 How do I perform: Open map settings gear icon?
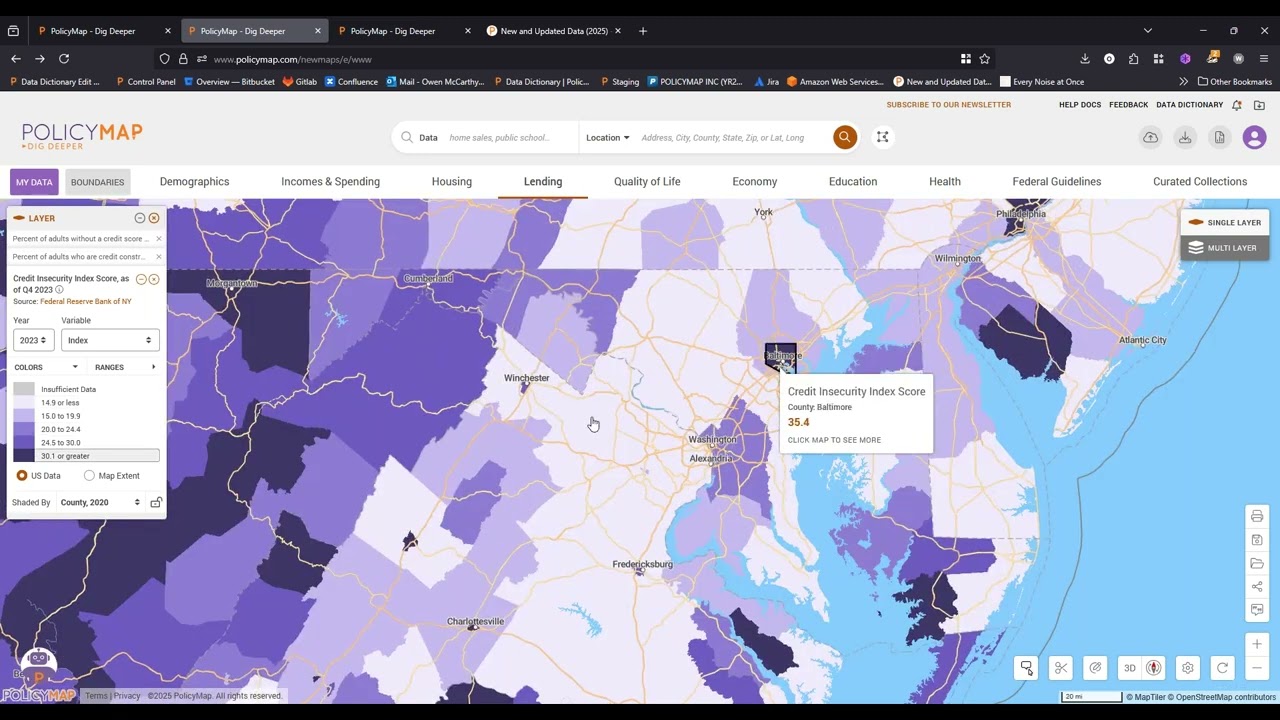(x=1187, y=668)
